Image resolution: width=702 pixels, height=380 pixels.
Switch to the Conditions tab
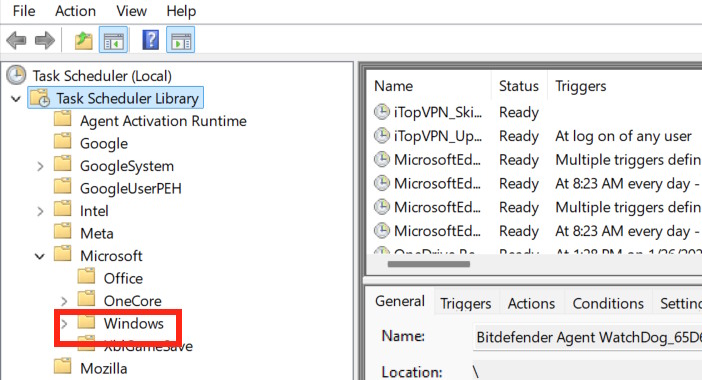click(608, 303)
